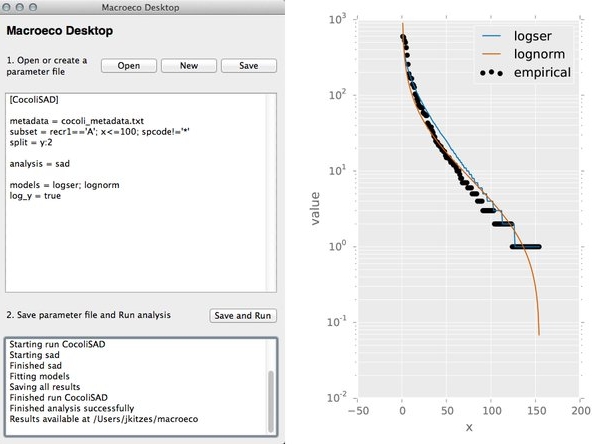Click the metadata = cocoli_metadata.txt line
The width and height of the screenshot is (592, 444).
(77, 121)
